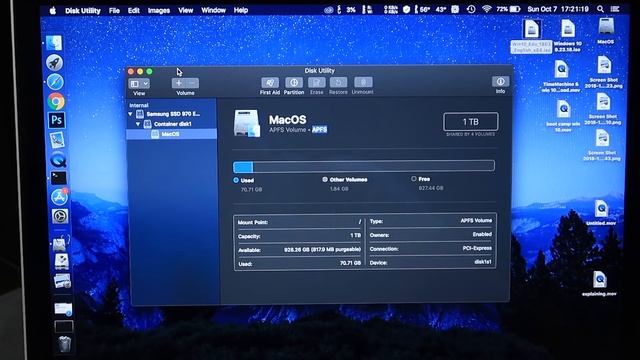Click the Device disk1s1 row
Screen dimensions: 640x360
tap(431, 262)
